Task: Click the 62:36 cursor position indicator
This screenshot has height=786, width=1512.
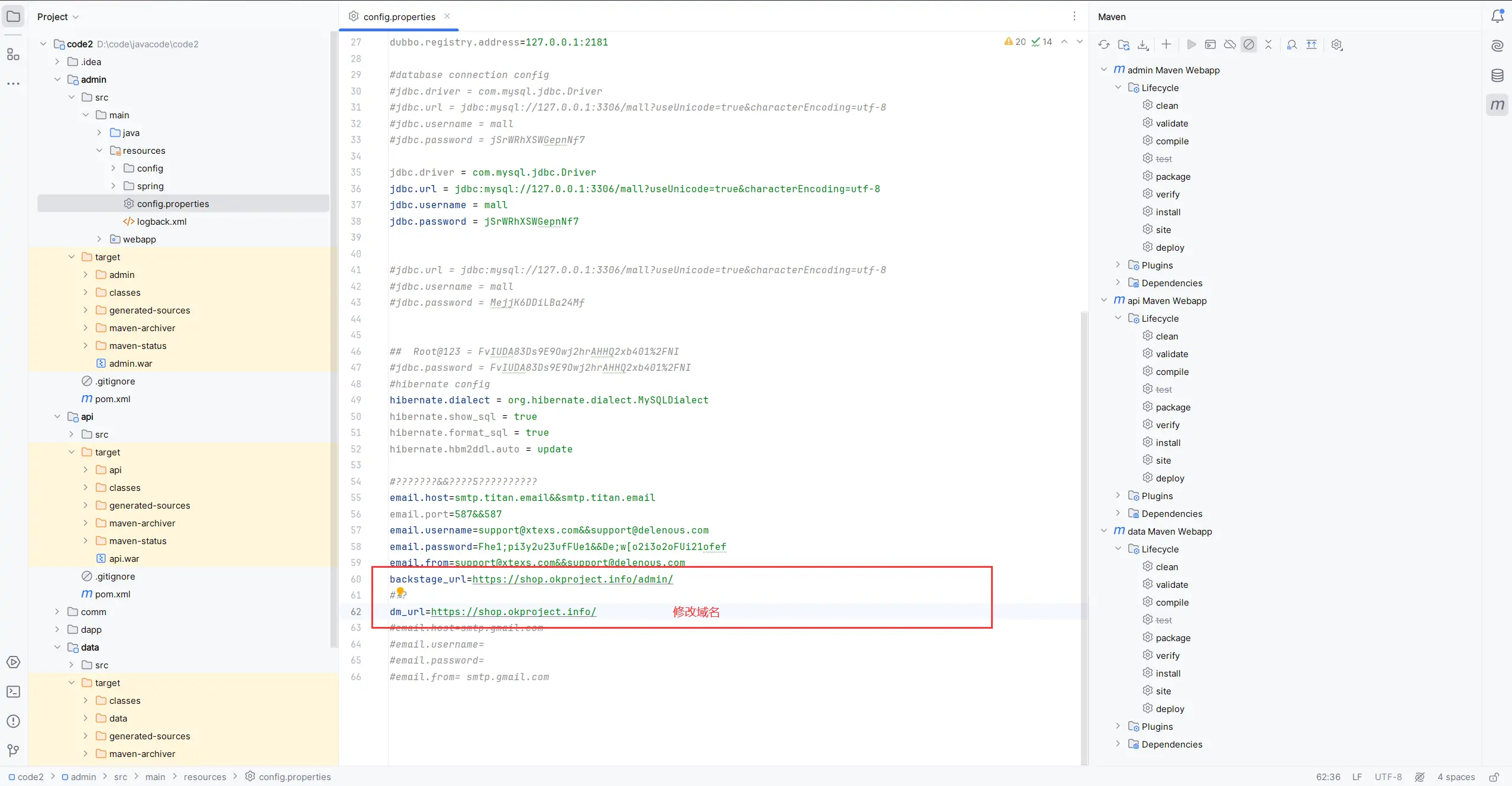Action: 1328,777
